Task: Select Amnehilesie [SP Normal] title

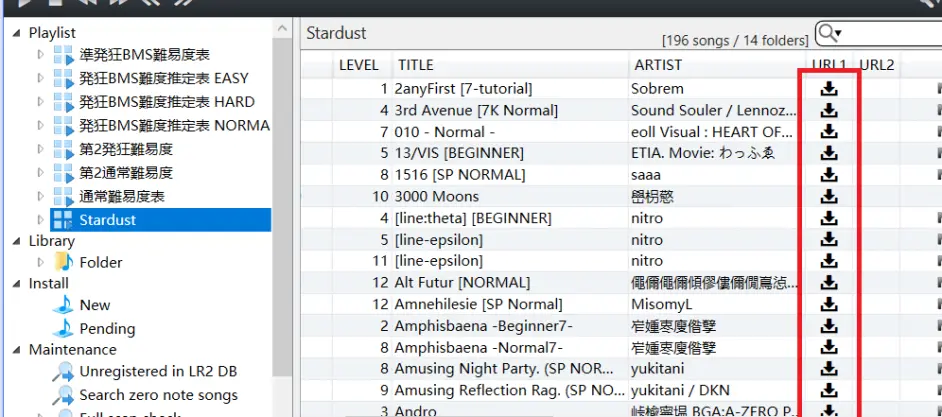Action: point(478,304)
